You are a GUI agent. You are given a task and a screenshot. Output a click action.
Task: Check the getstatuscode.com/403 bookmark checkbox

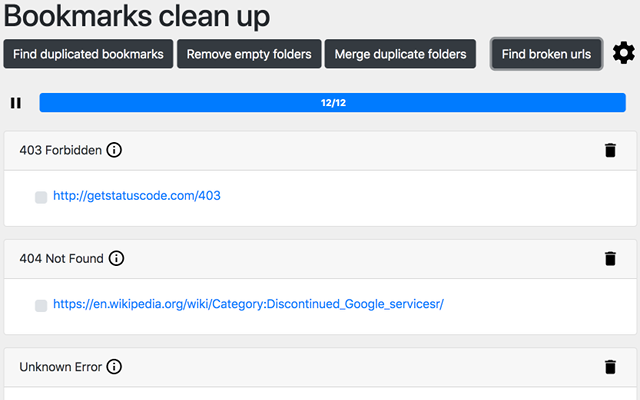tap(41, 197)
